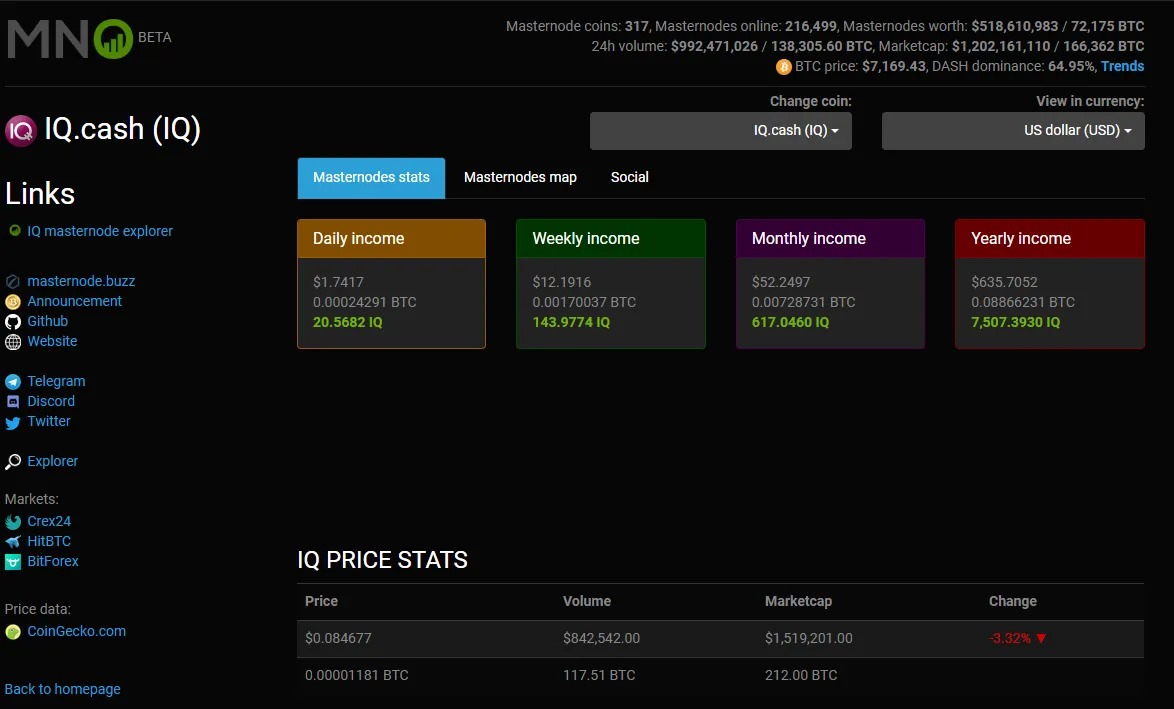Open the BitForex market link
Viewport: 1174px width, 709px height.
[x=52, y=562]
